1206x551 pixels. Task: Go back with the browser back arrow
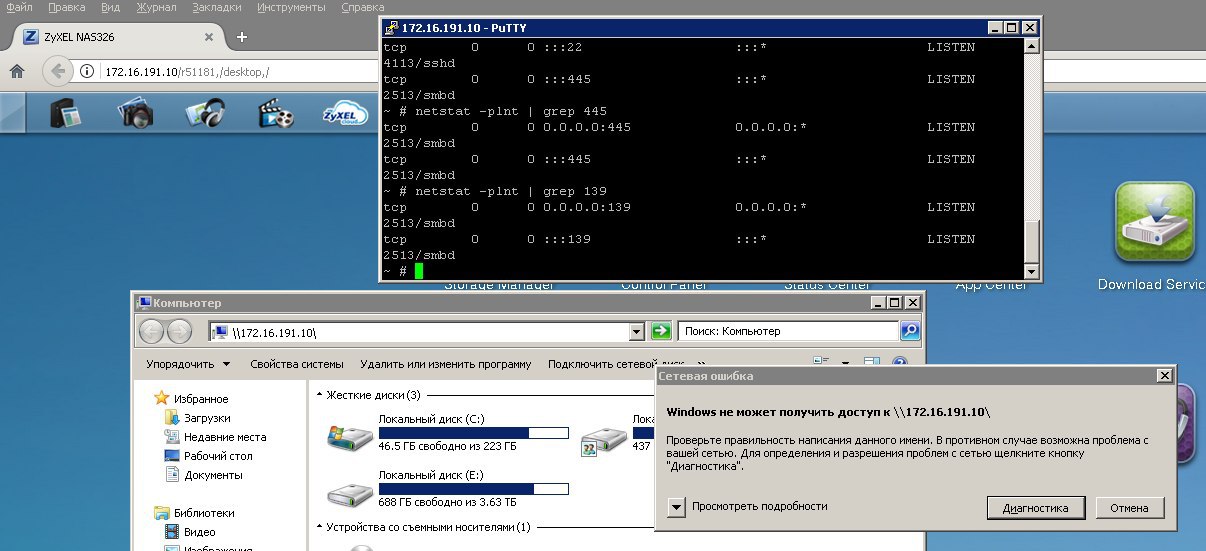coord(58,72)
